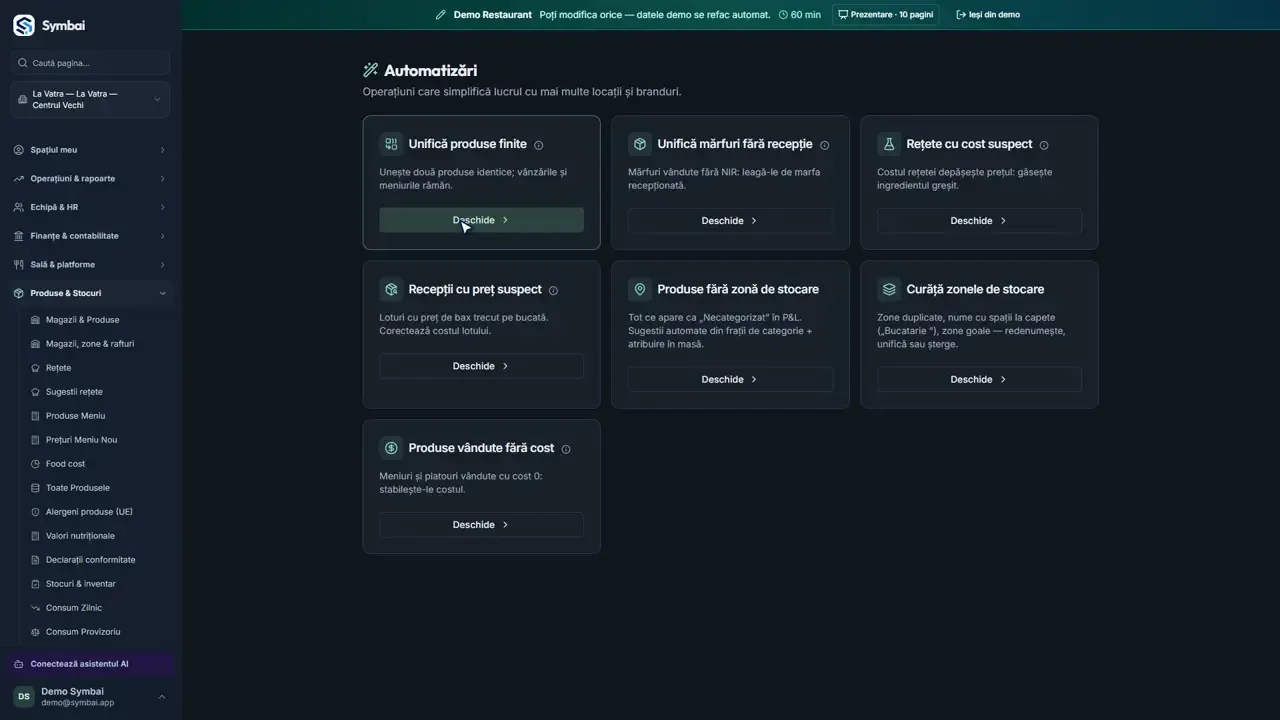
Task: Click Deschide on Produse vândute fără cost card
Action: (x=481, y=524)
